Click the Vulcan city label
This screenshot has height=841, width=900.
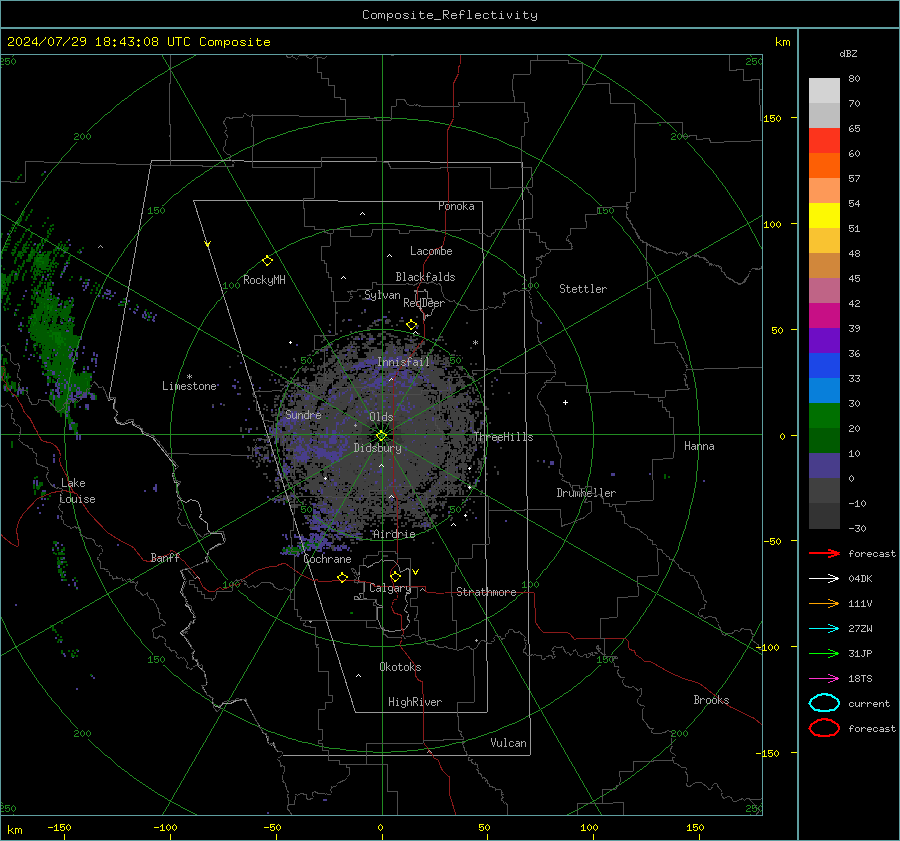(508, 743)
